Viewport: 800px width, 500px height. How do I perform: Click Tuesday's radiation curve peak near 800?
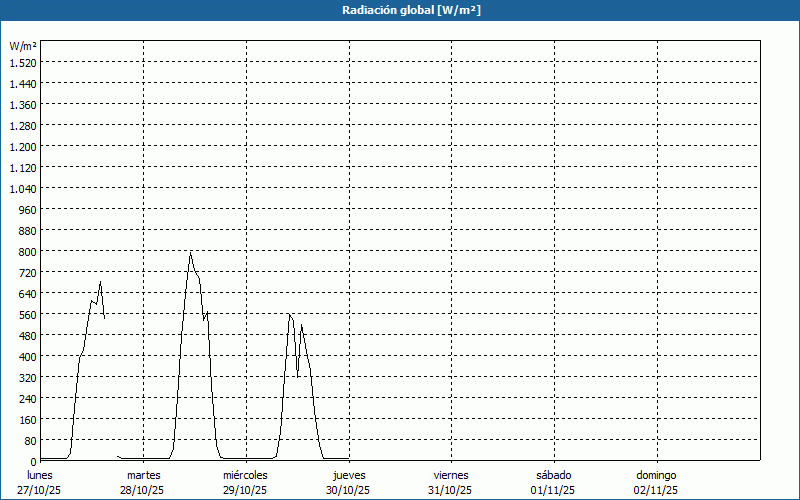coord(190,253)
